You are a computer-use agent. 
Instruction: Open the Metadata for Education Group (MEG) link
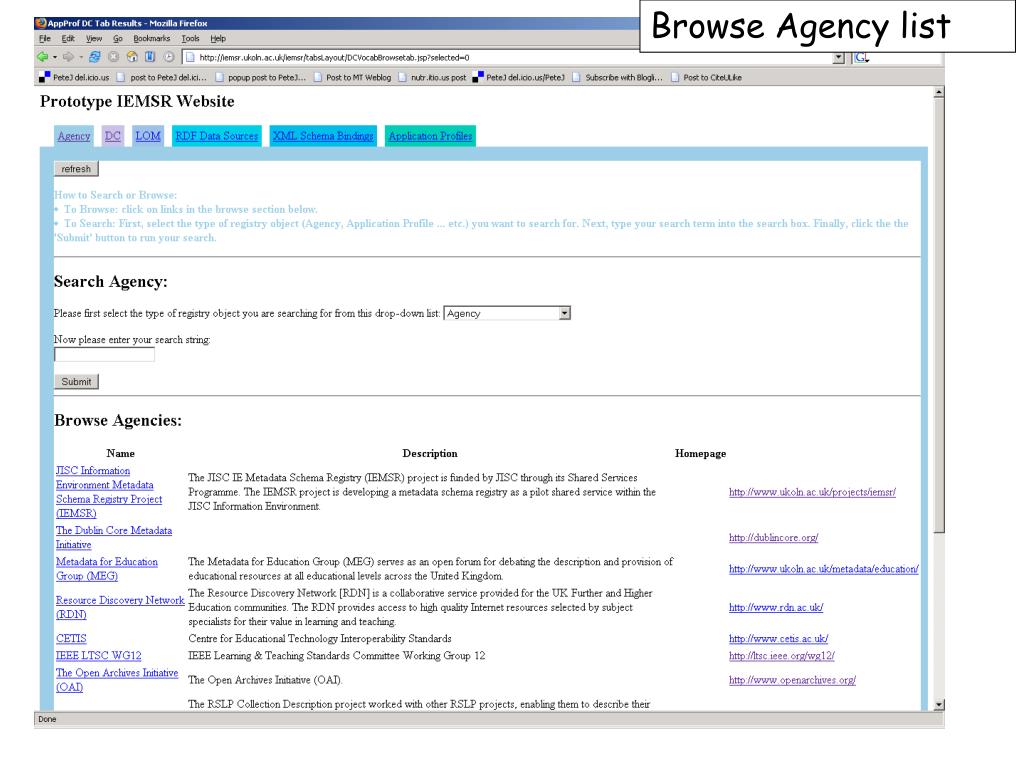point(106,569)
